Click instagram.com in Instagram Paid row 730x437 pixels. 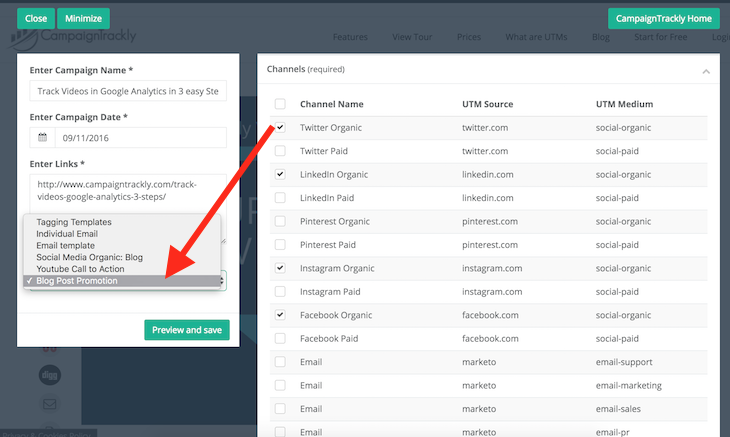(492, 292)
